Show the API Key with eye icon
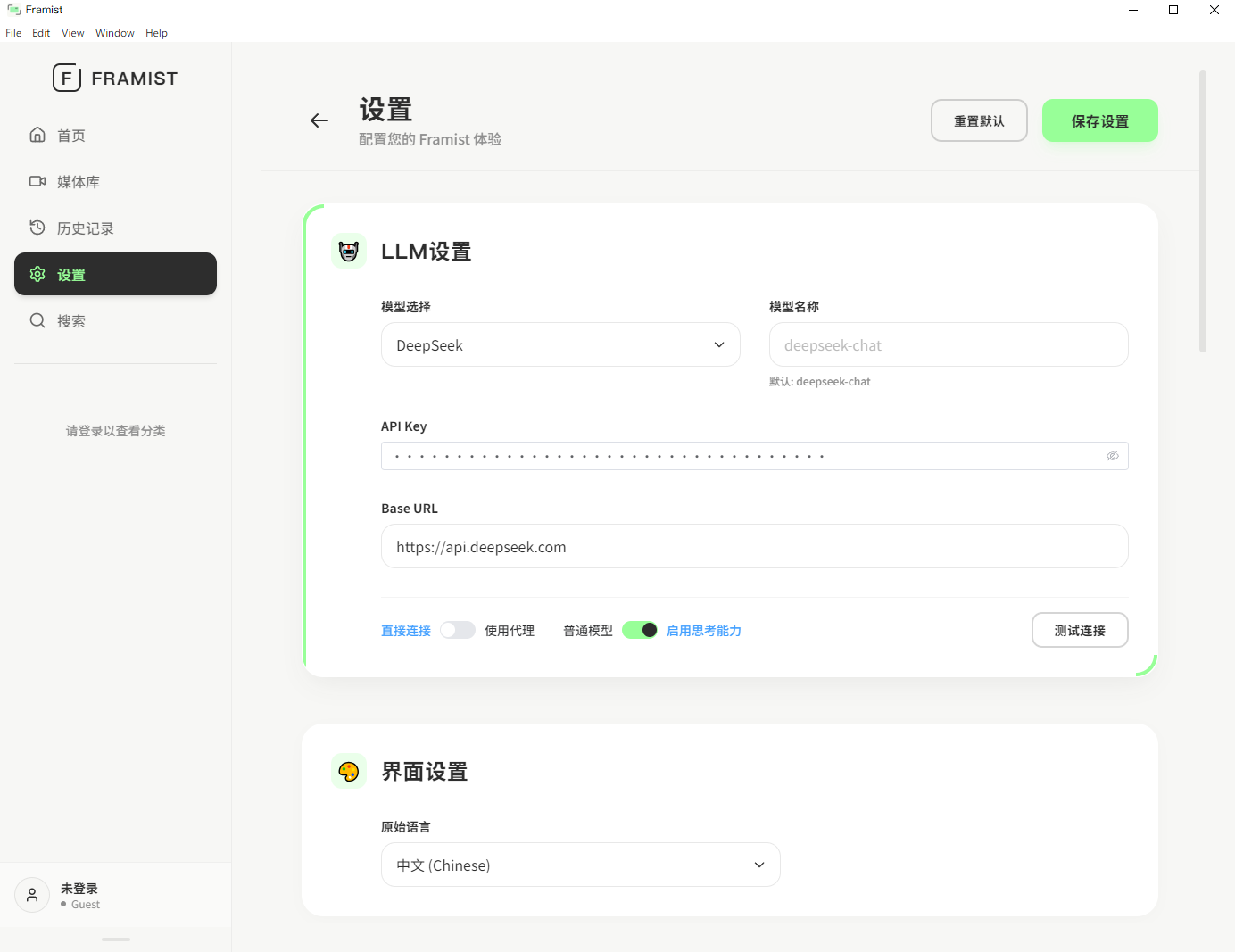Viewport: 1235px width, 952px height. (1113, 456)
